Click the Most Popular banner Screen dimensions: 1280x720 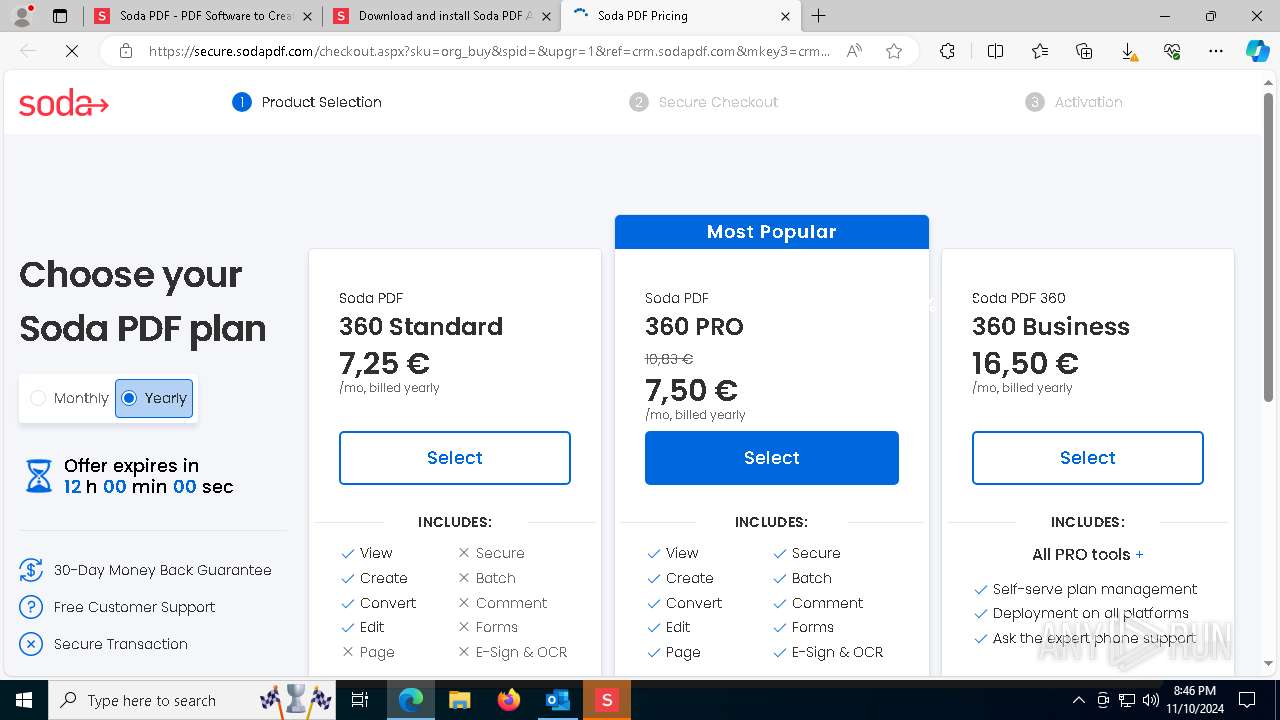tap(772, 232)
